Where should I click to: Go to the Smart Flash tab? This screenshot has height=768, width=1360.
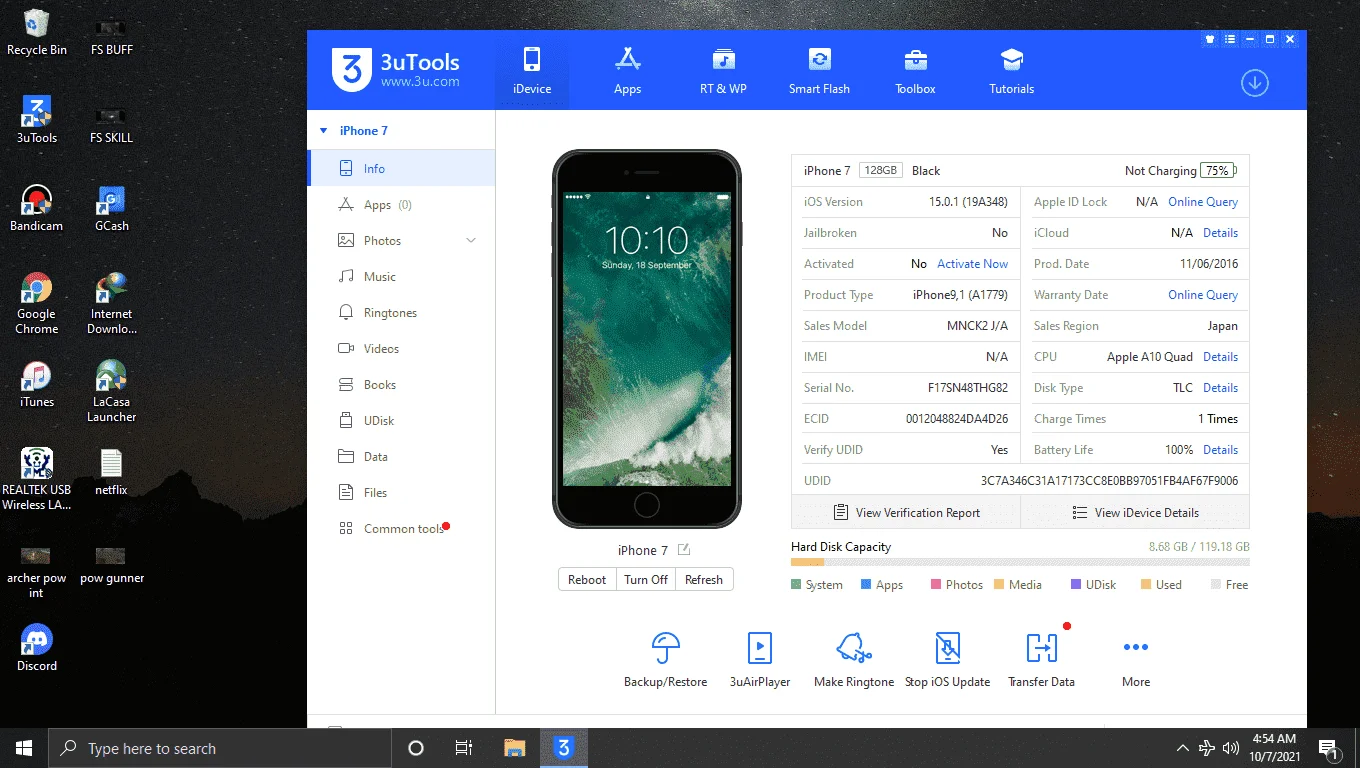(x=819, y=70)
